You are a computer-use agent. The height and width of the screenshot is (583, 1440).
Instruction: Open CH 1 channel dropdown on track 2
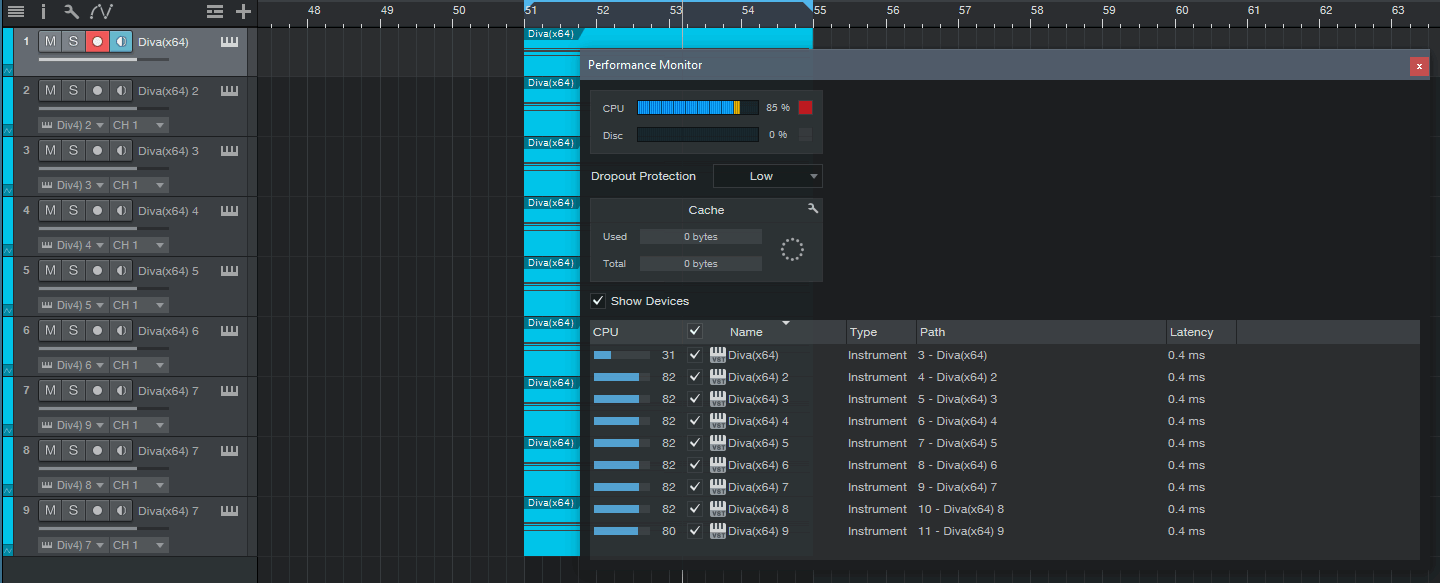point(139,125)
